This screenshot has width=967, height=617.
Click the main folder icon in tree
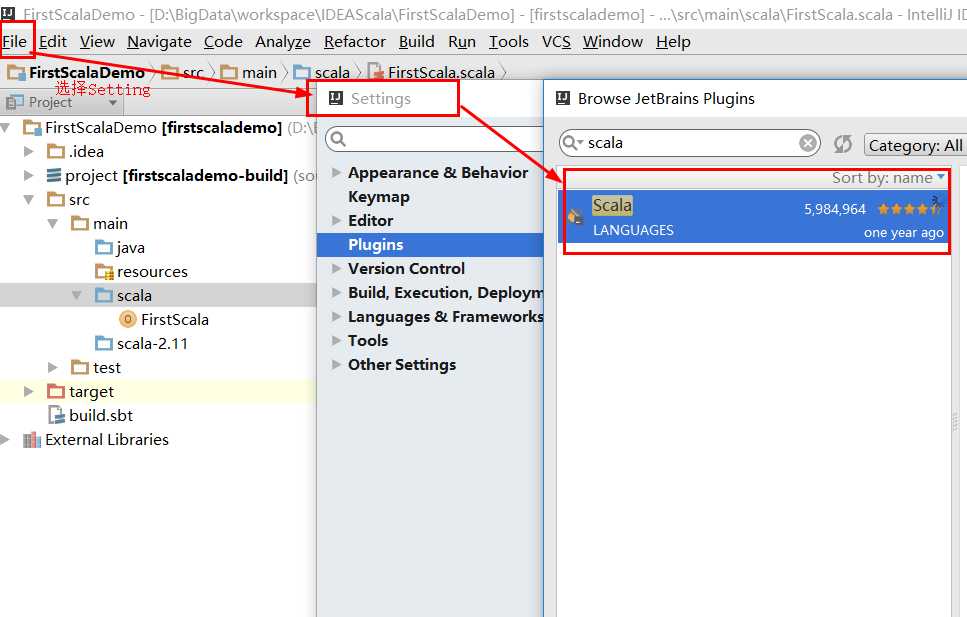[x=80, y=223]
